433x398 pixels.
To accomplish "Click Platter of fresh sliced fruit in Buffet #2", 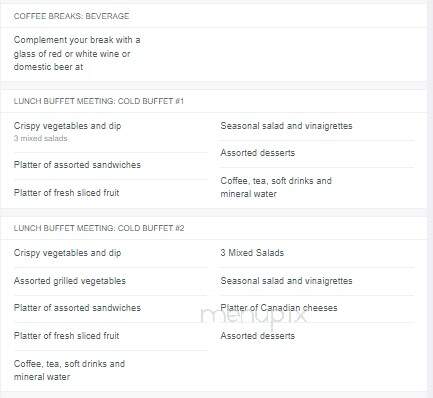I will click(x=66, y=336).
